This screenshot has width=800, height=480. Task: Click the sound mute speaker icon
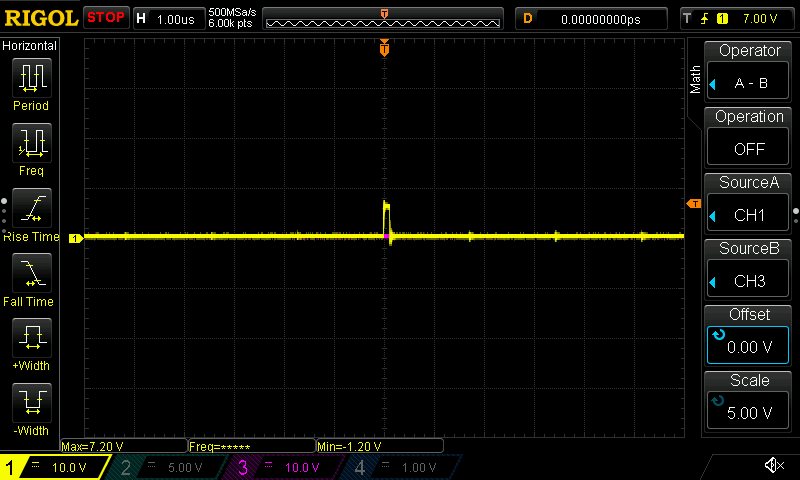pyautogui.click(x=774, y=465)
